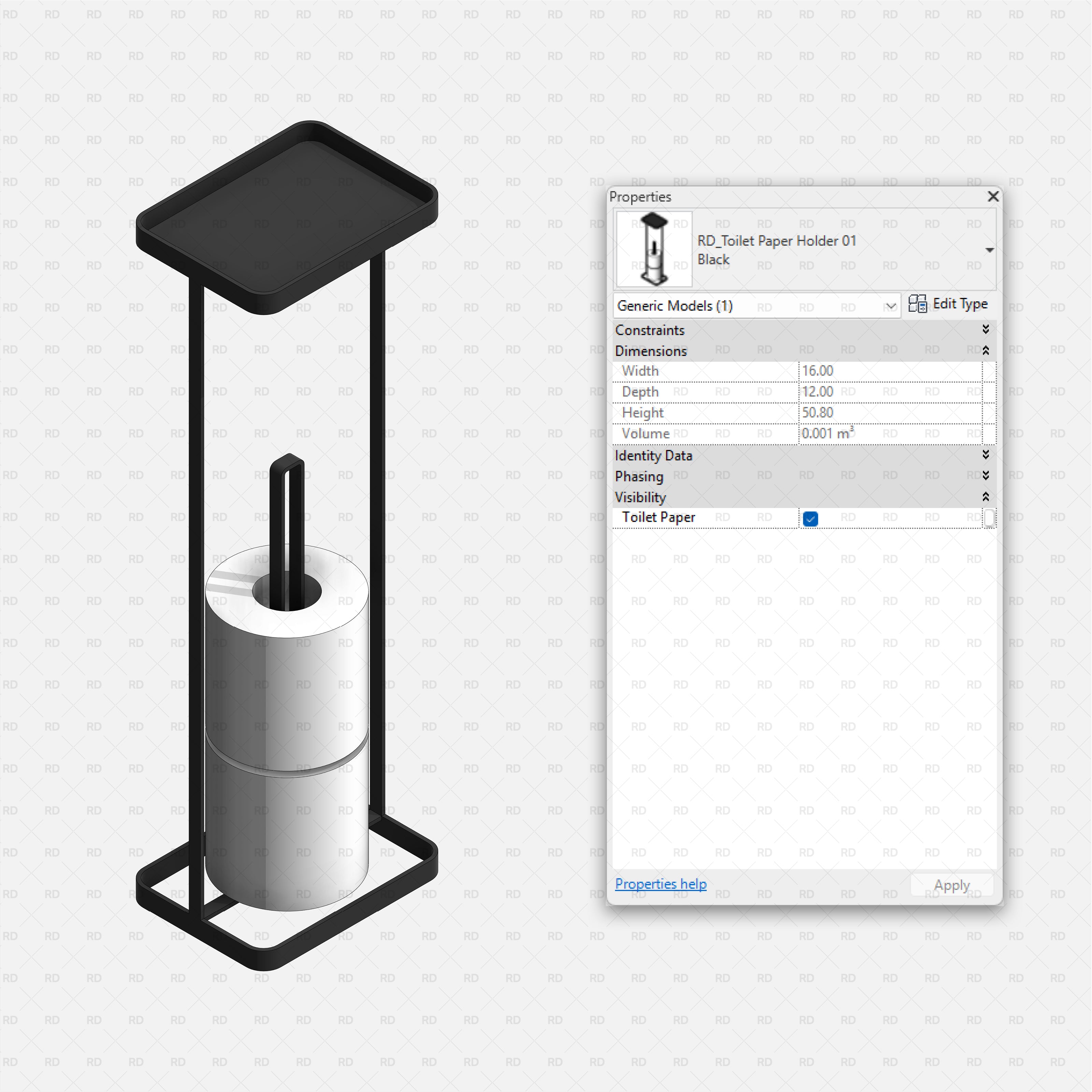The width and height of the screenshot is (1092, 1092).
Task: Close the Properties palette
Action: (993, 197)
